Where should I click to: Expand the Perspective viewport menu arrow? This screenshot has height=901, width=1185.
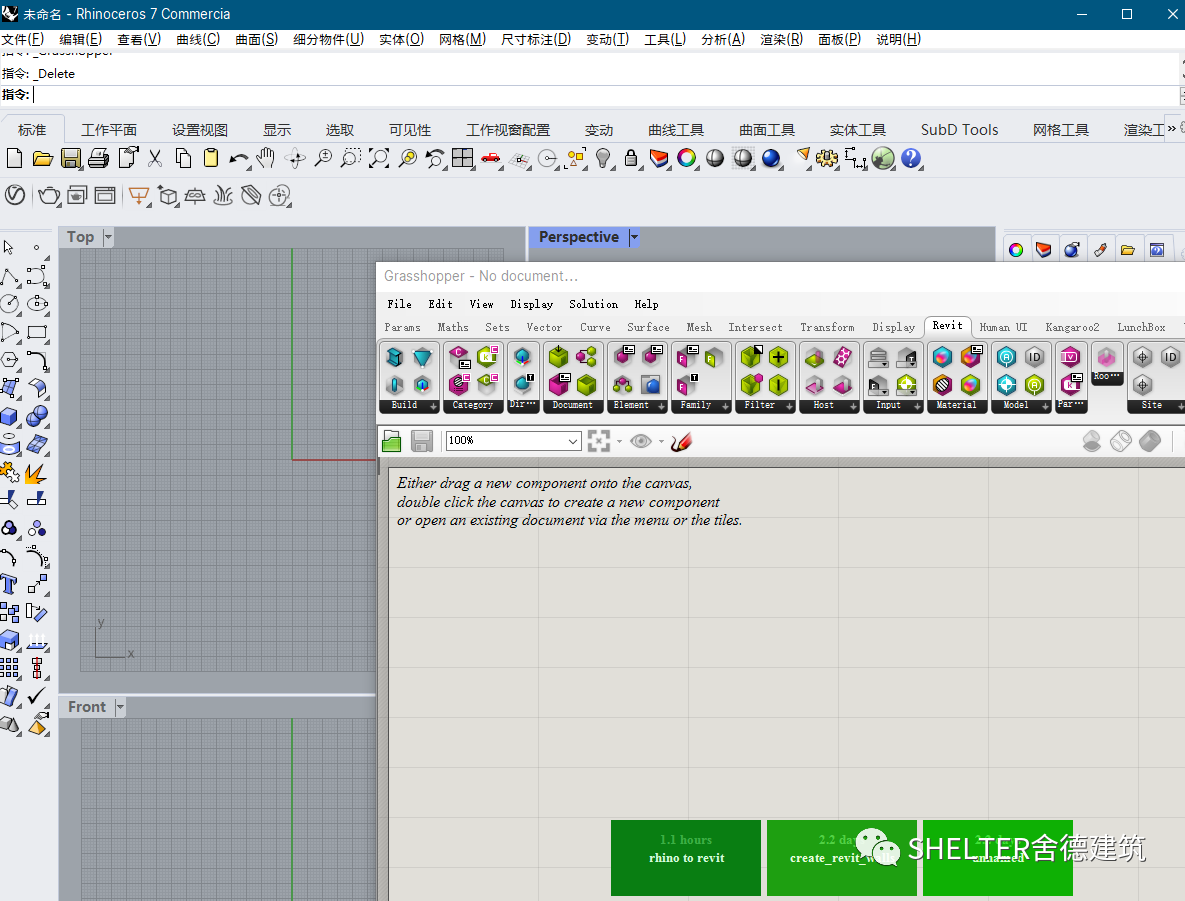tap(634, 237)
